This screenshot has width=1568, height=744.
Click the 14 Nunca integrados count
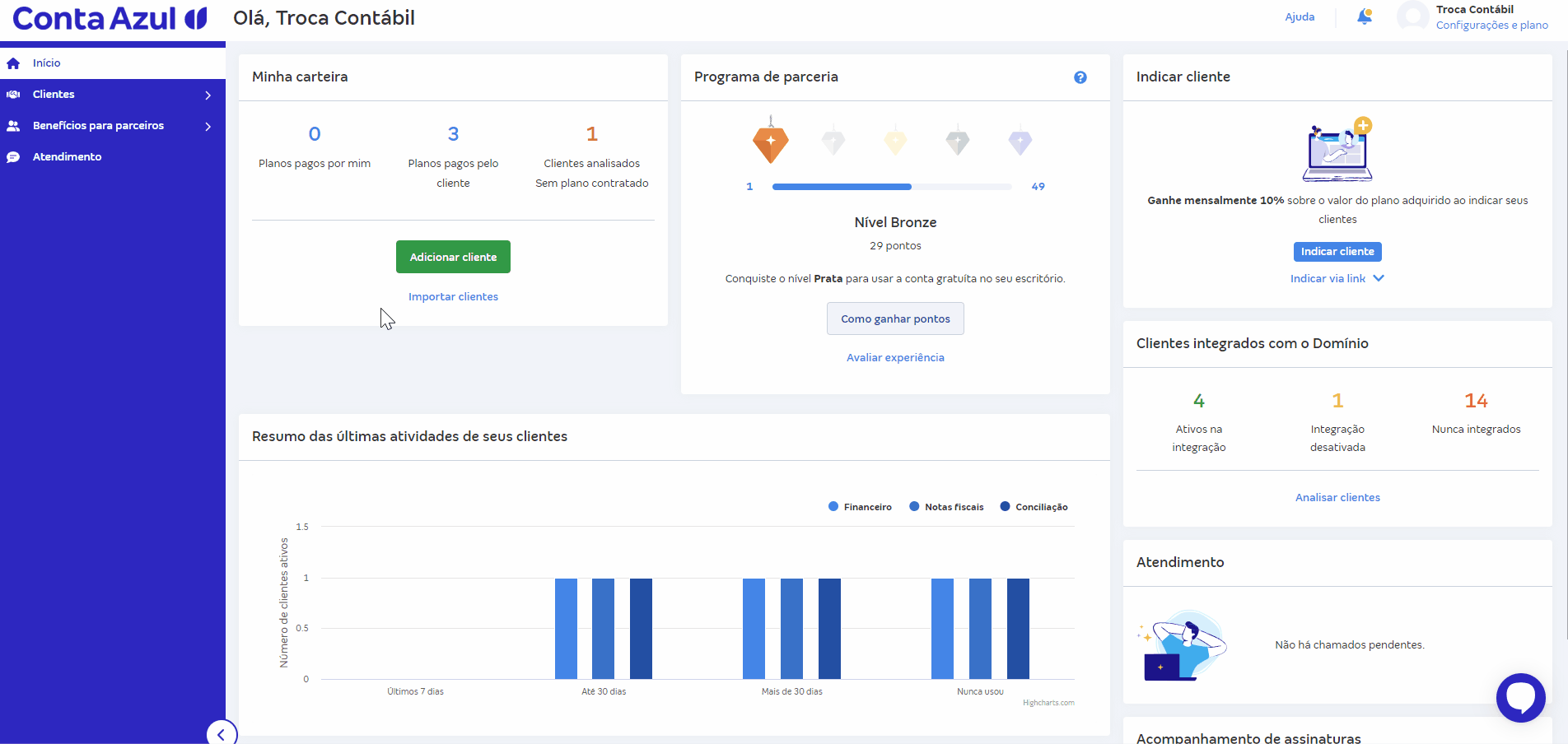point(1476,401)
